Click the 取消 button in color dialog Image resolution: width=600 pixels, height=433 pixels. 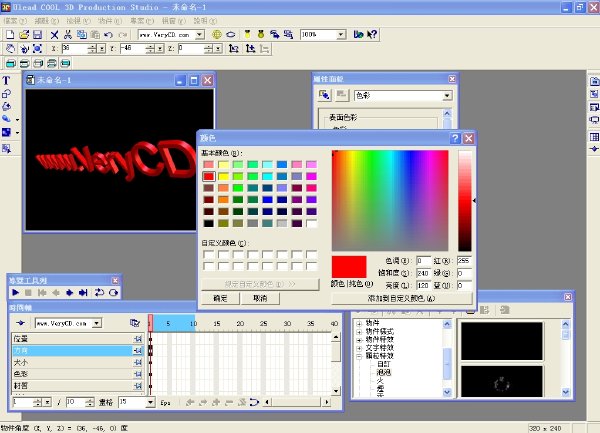260,298
